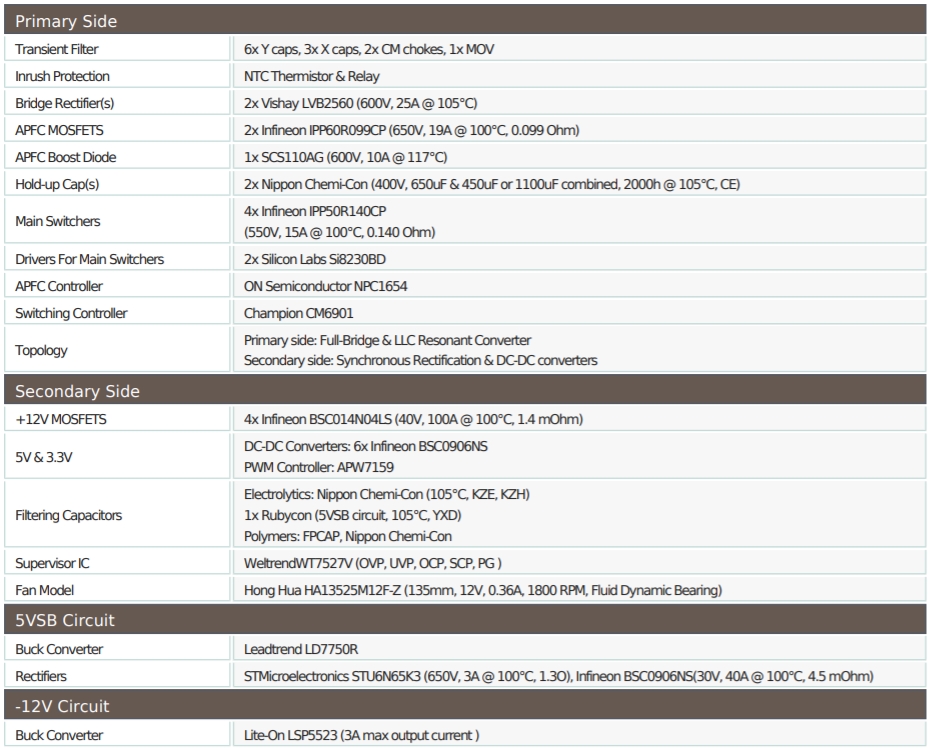Select the '5V & 3.3V' label
The height and width of the screenshot is (748, 928).
click(44, 457)
